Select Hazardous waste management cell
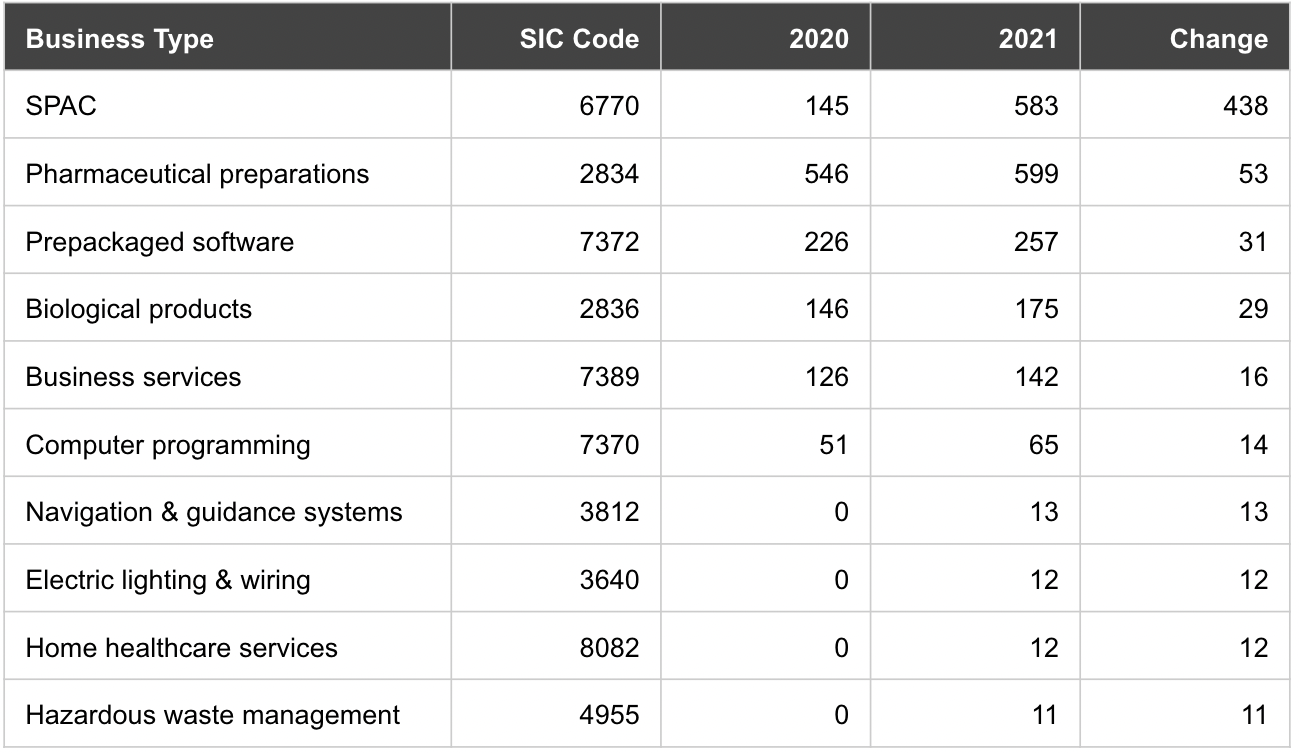This screenshot has height=753, width=1299. point(213,716)
